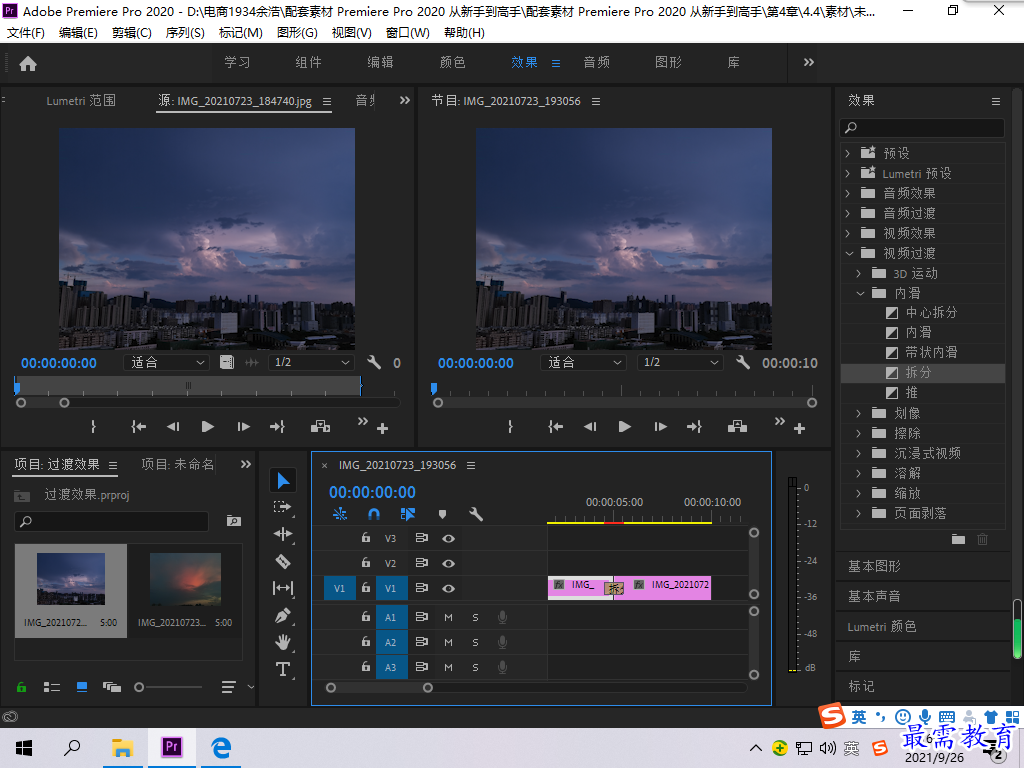Viewport: 1024px width, 768px height.
Task: Expand the 页面剥落 folder
Action: click(859, 513)
